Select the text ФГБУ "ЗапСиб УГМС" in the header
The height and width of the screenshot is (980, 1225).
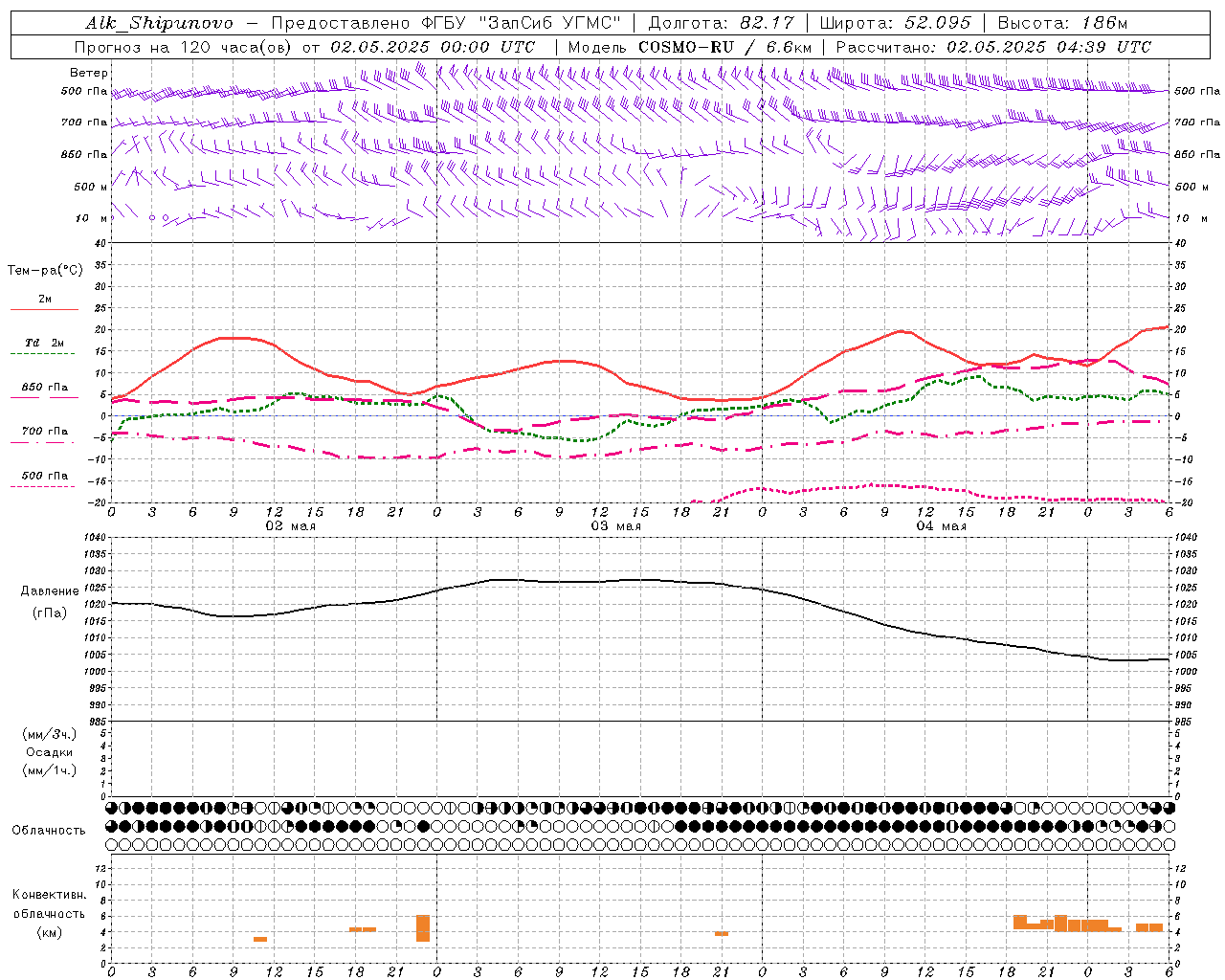[523, 23]
